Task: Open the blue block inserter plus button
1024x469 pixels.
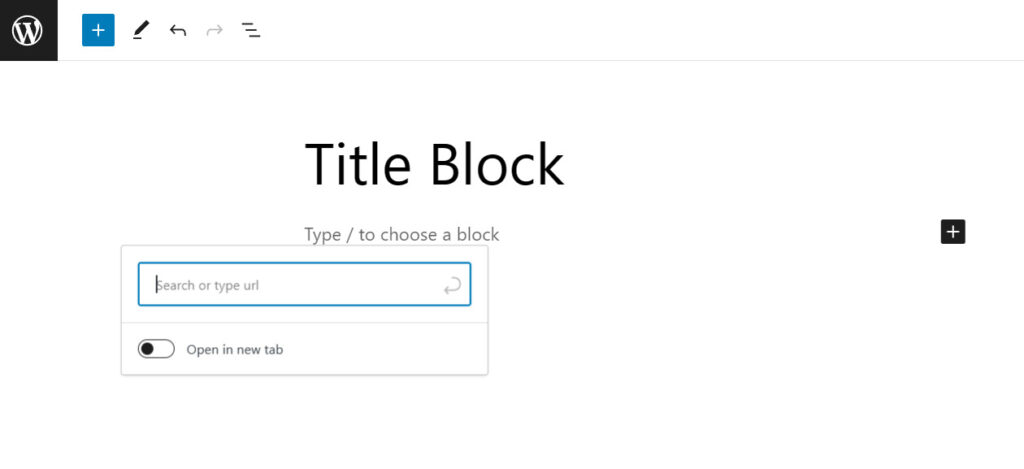Action: coord(98,30)
